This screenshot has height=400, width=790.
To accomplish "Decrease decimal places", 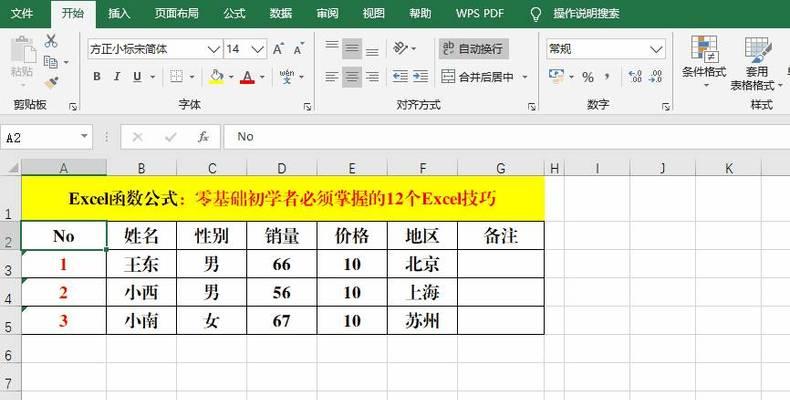I will (656, 77).
